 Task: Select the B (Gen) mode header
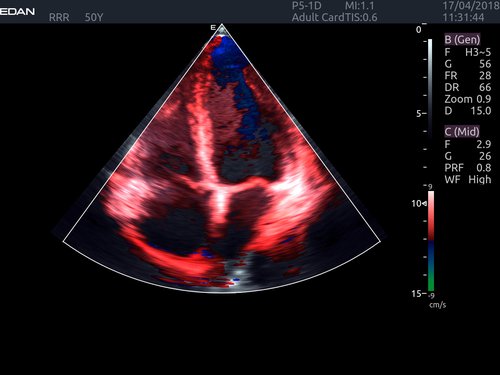pyautogui.click(x=462, y=39)
